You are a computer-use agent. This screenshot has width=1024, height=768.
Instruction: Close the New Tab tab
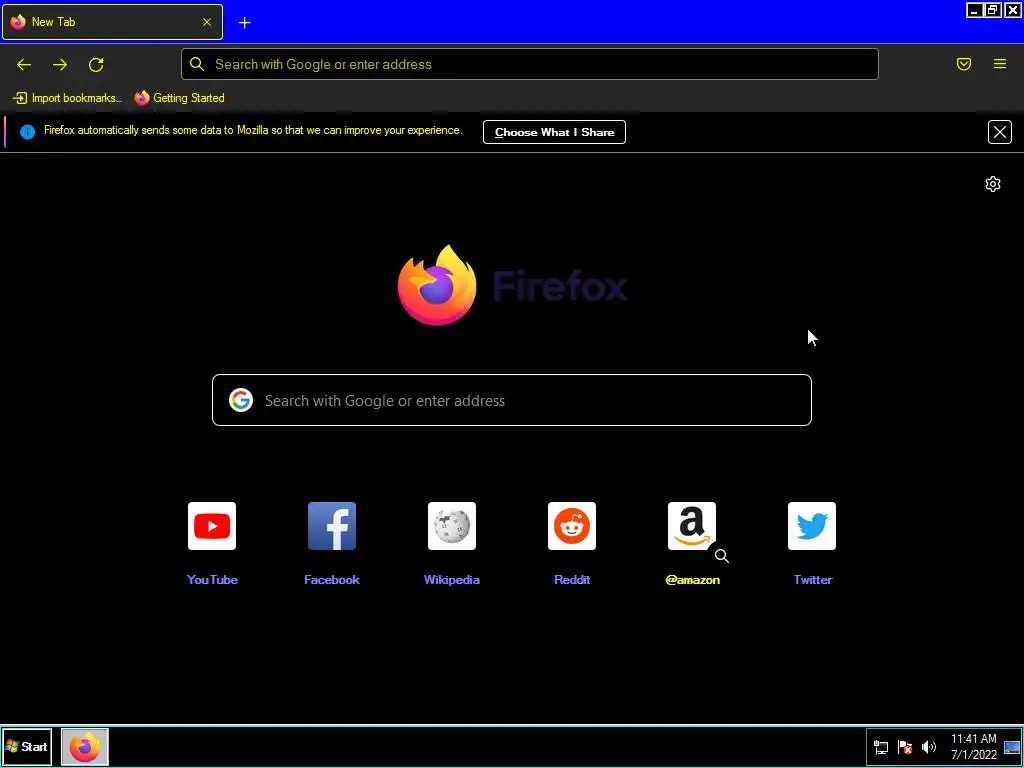(207, 22)
